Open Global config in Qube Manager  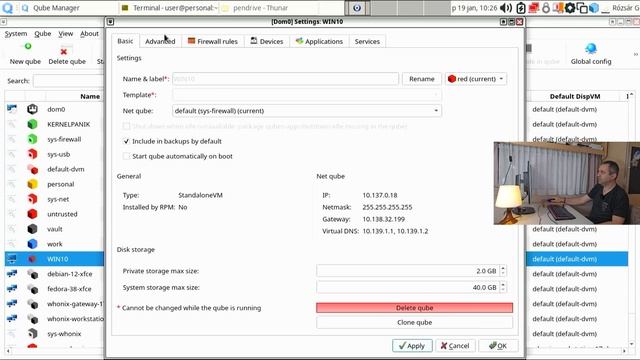click(x=591, y=54)
